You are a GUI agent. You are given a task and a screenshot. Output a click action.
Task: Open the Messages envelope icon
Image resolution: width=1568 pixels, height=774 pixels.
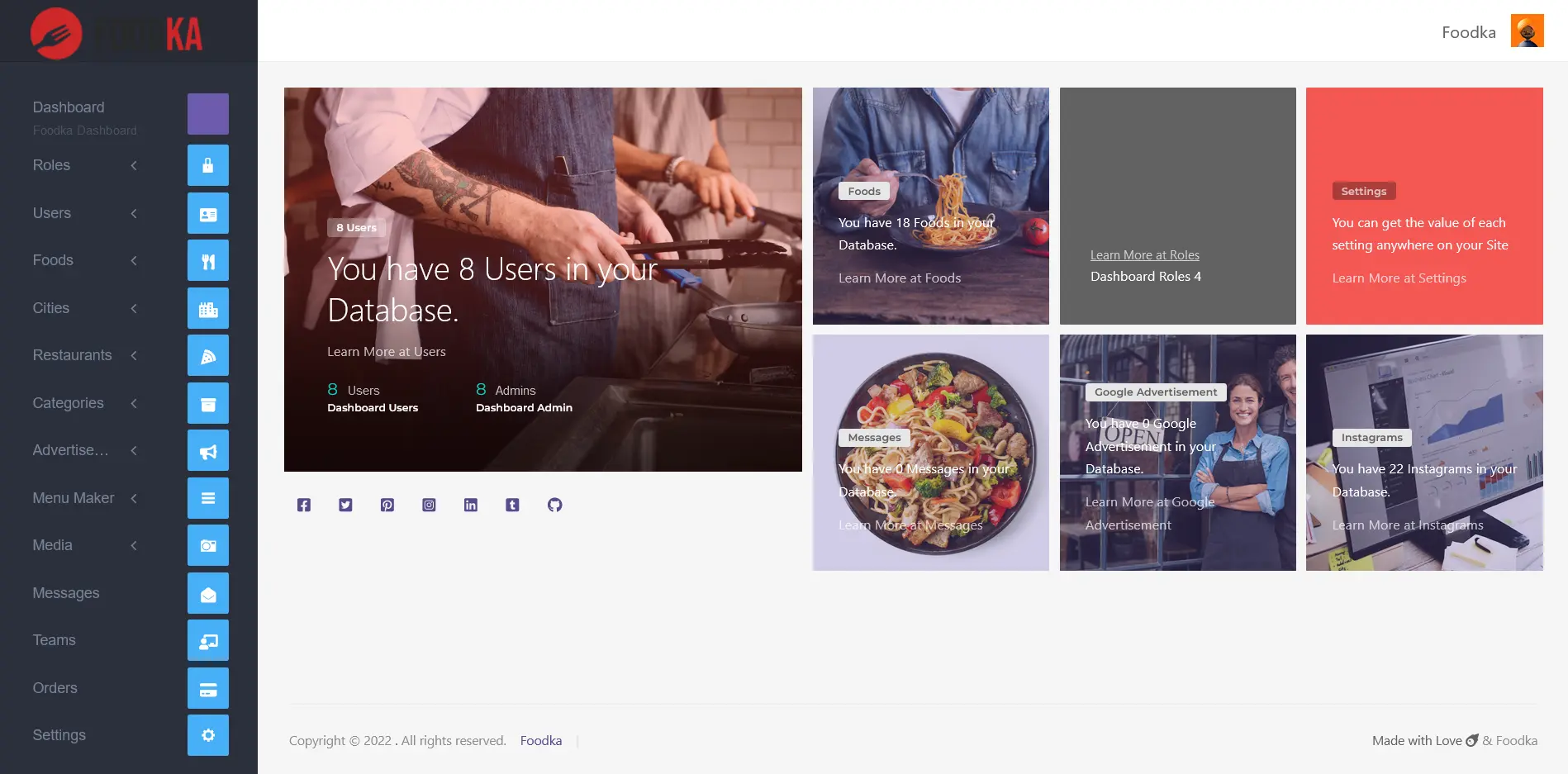tap(208, 593)
